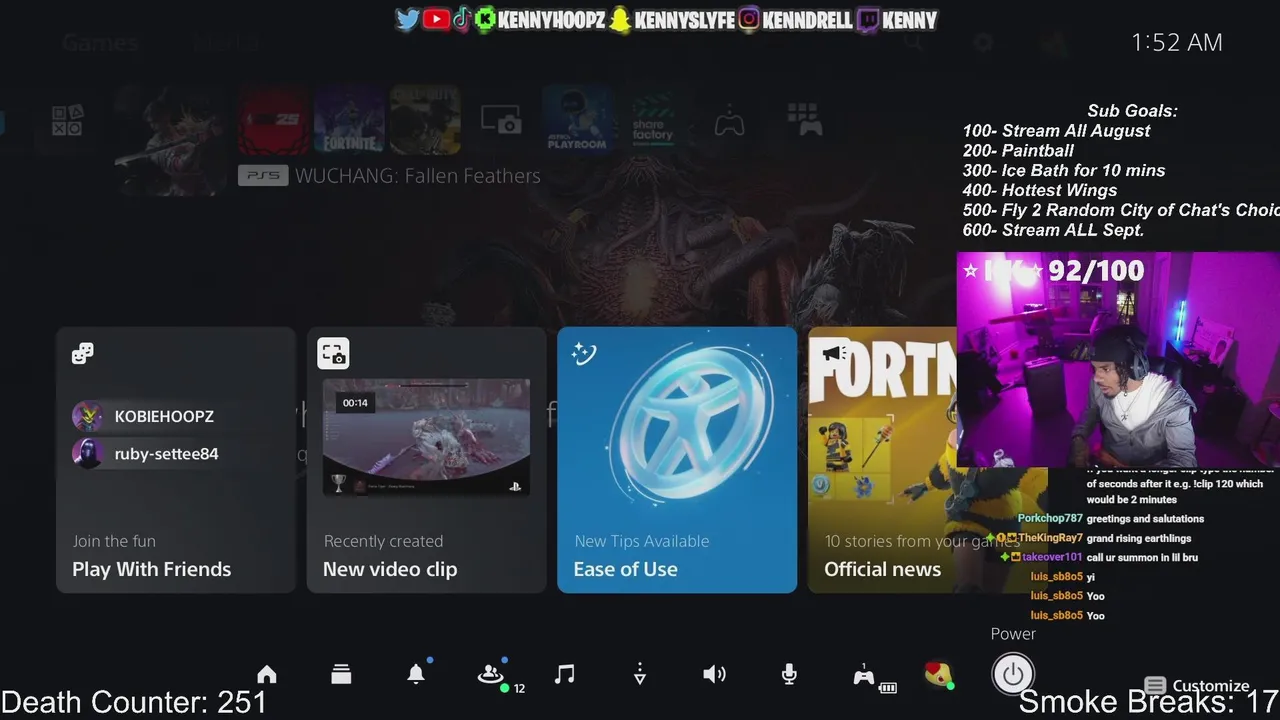Open the Share Factory app tile
This screenshot has height=720, width=1280.
(x=653, y=120)
